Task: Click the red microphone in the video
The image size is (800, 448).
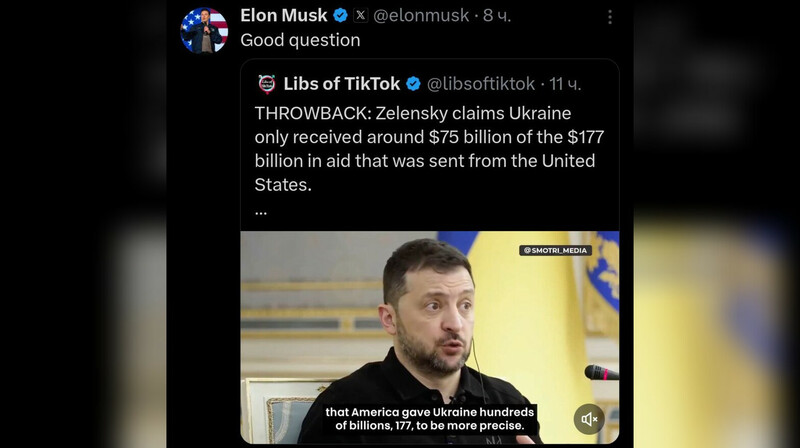Action: [x=601, y=373]
